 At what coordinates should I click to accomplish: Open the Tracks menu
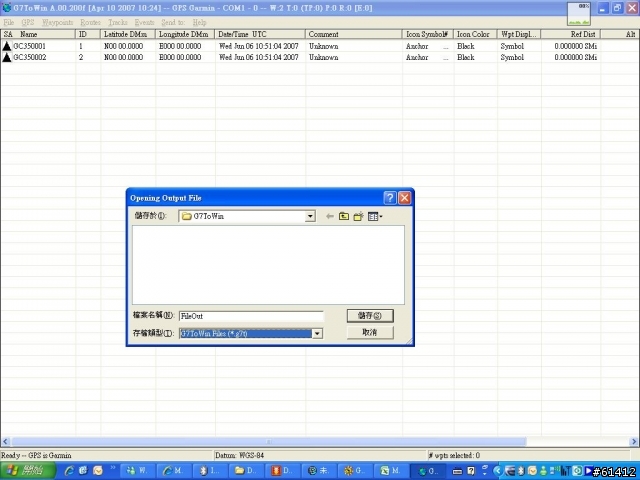(x=118, y=22)
